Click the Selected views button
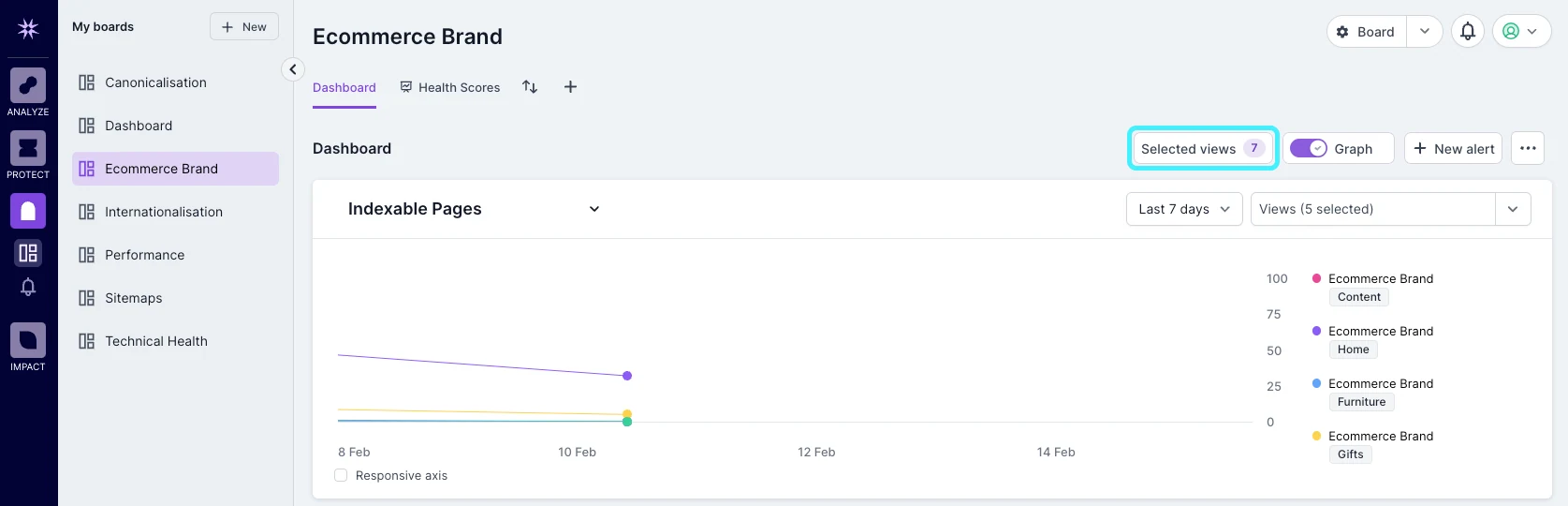 1203,148
